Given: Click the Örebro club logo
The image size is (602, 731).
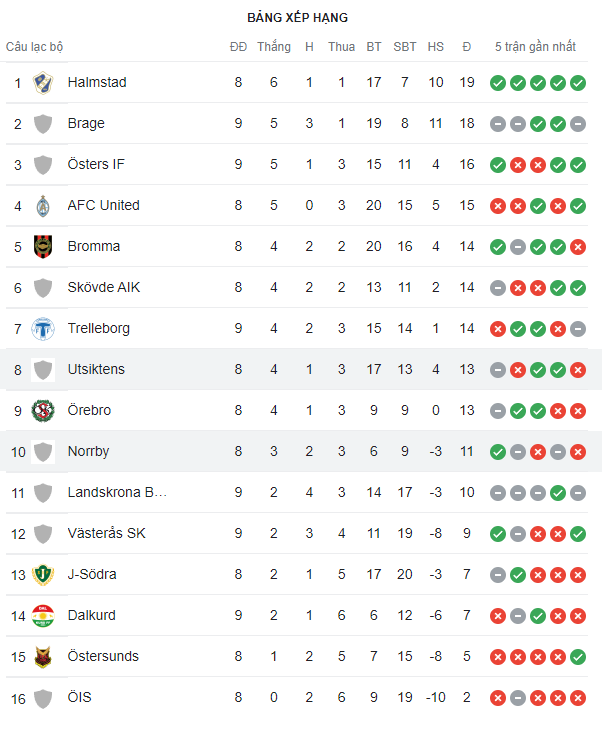Looking at the screenshot, I should coord(42,410).
